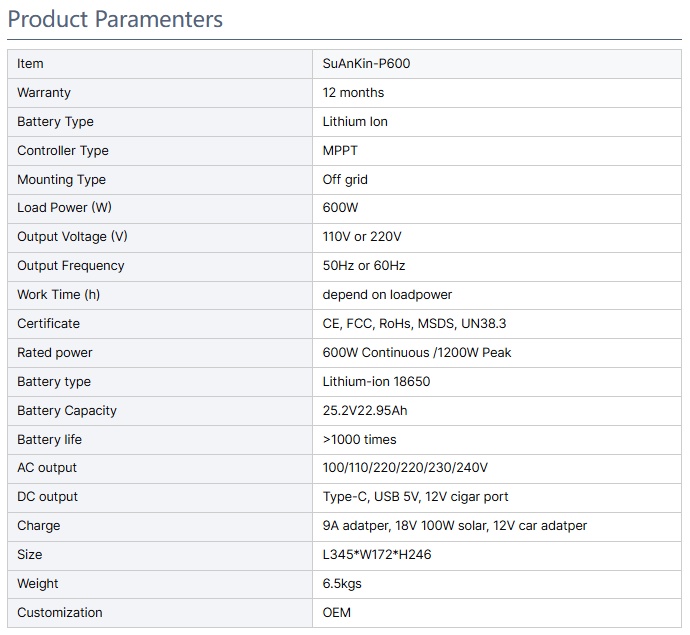Click the '600W' load power value
The height and width of the screenshot is (635, 690).
340,208
